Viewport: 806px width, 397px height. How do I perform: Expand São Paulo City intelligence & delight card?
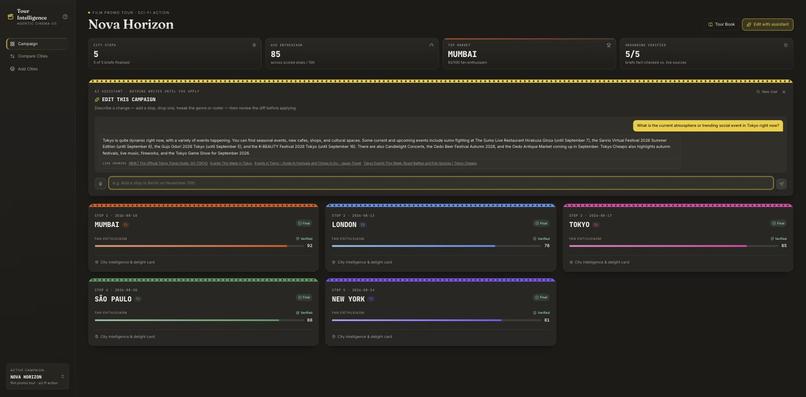(125, 336)
